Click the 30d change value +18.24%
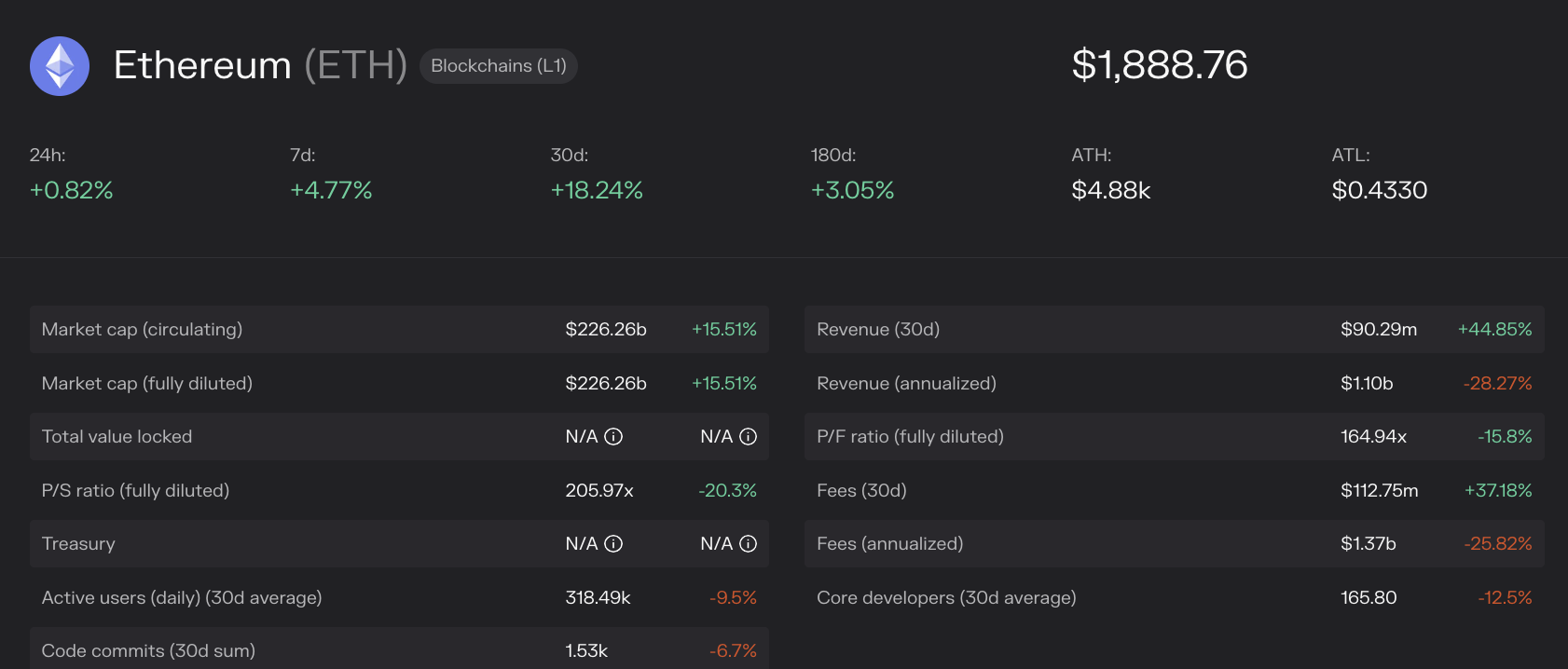 (597, 190)
